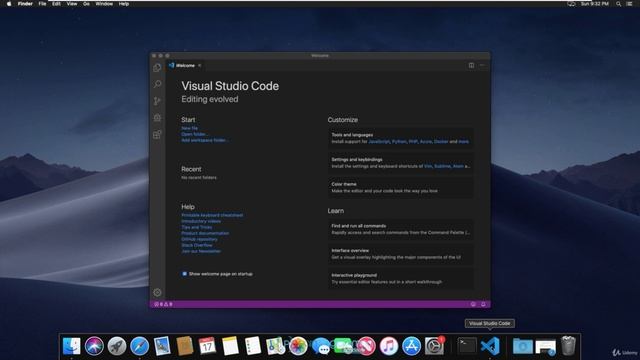The width and height of the screenshot is (640, 360).
Task: Open Calendar from the dock
Action: click(207, 346)
